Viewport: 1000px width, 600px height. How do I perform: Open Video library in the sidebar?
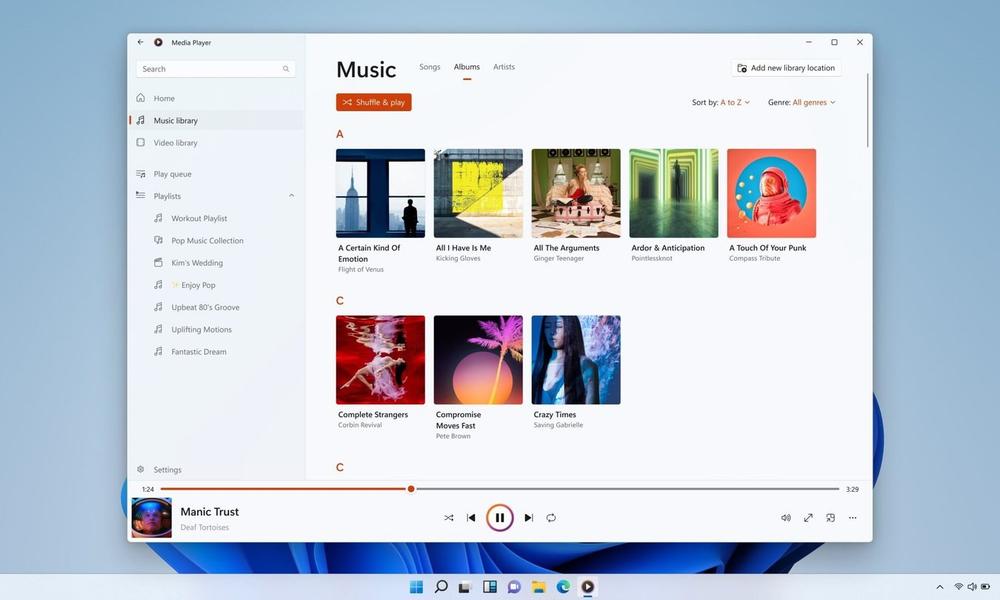point(216,143)
